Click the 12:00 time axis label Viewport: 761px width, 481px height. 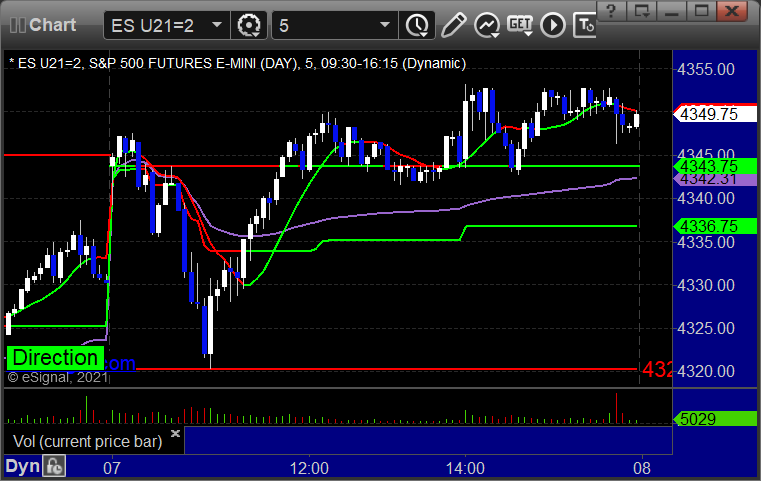(x=309, y=469)
